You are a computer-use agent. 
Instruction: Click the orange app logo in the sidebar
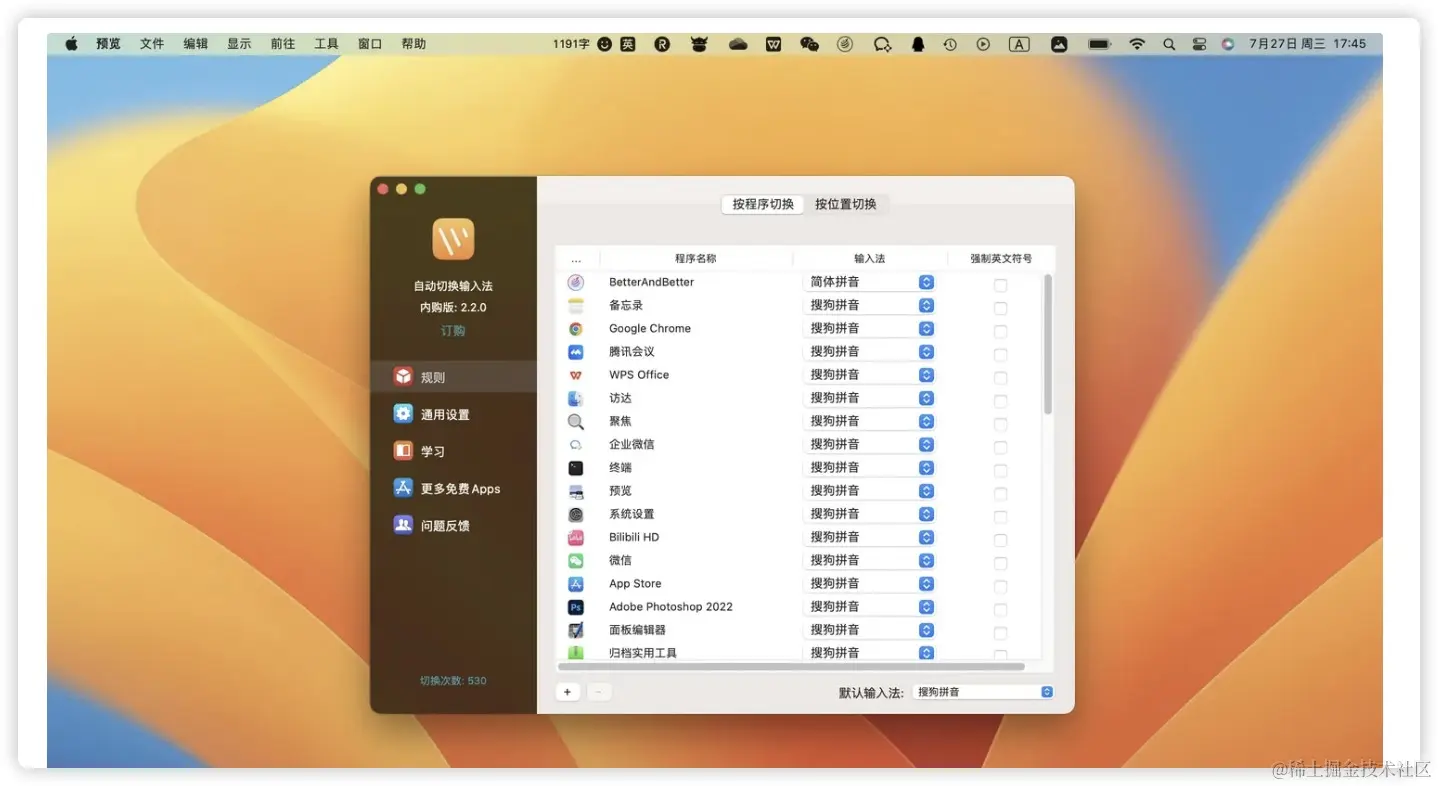click(x=453, y=239)
